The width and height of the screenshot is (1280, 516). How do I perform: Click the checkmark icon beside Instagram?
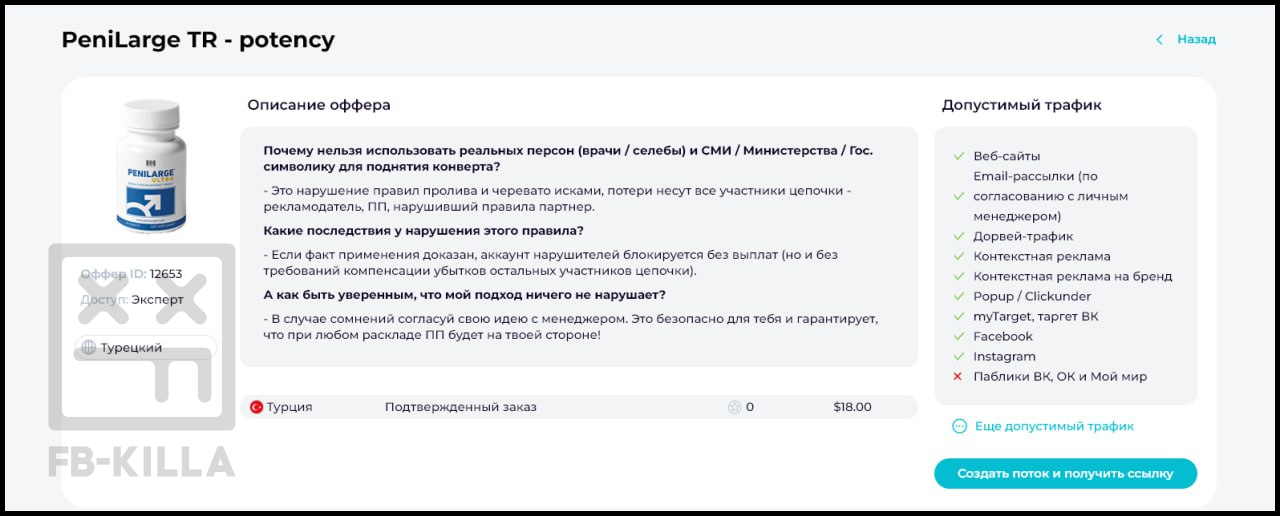[x=958, y=357]
